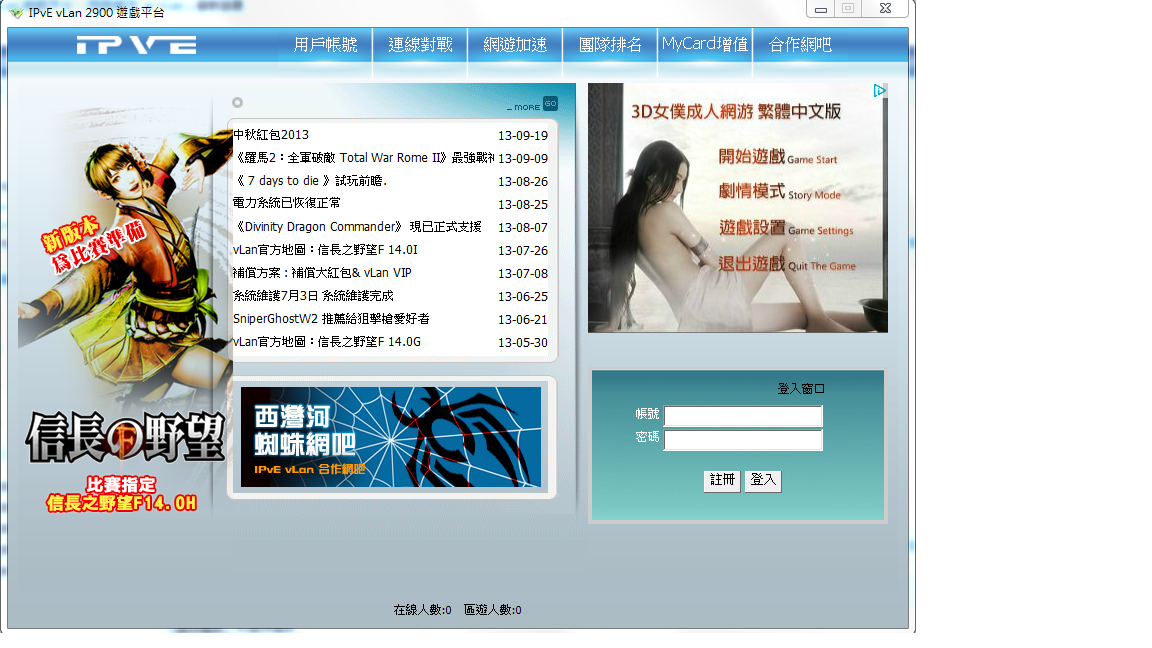Close the IPvE vLan window
Viewport: 1152px width, 648px height.
point(885,8)
